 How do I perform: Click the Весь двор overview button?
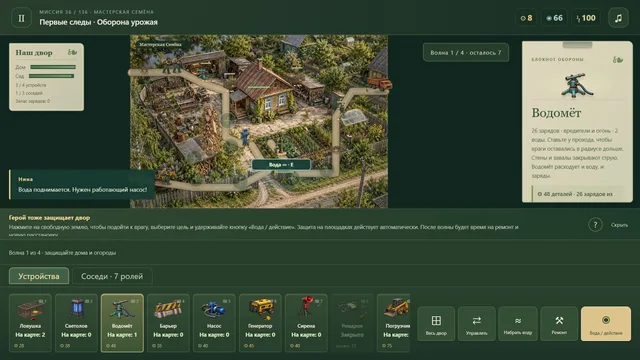[x=436, y=324]
